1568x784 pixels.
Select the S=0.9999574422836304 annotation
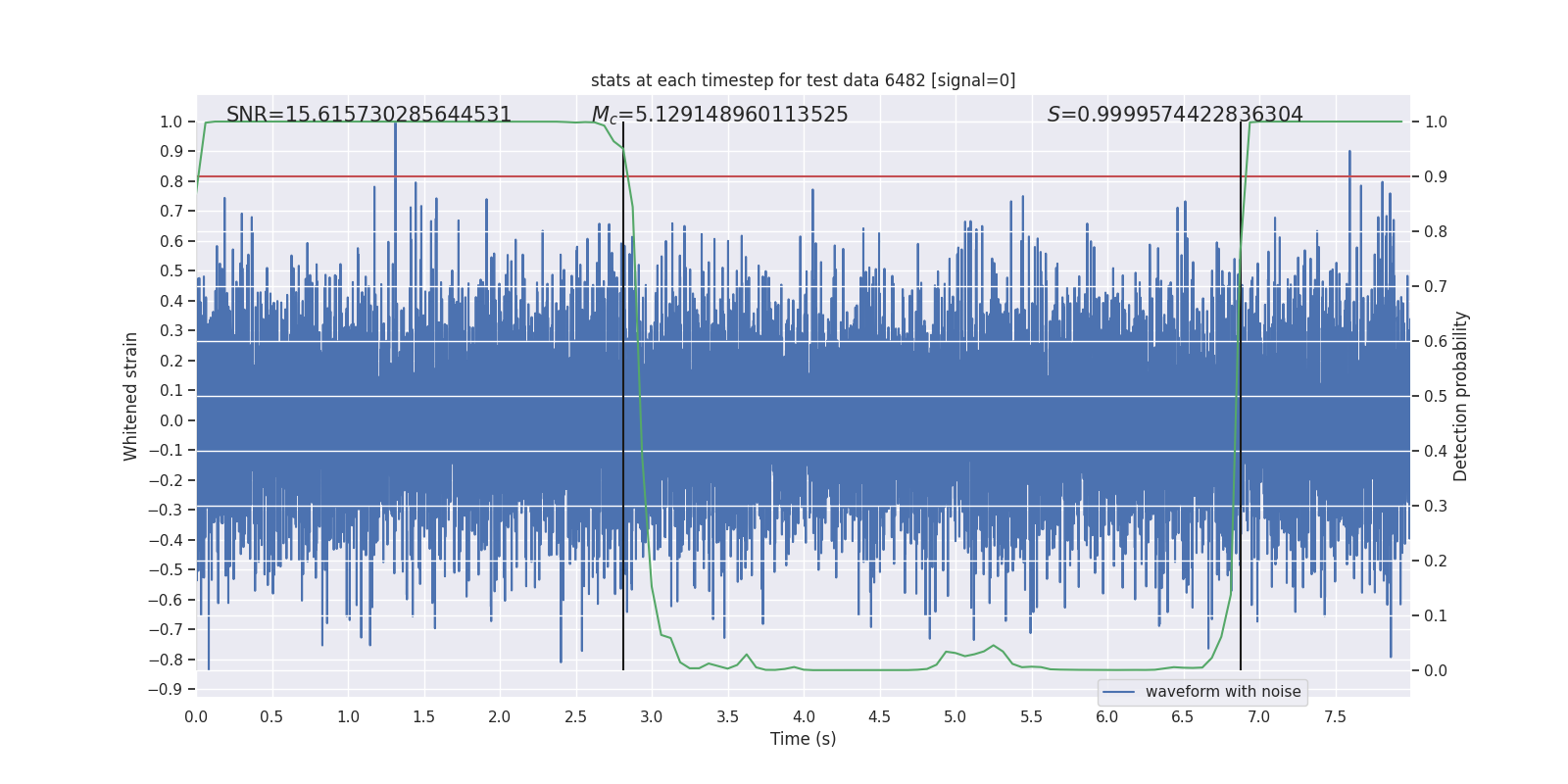click(1175, 115)
